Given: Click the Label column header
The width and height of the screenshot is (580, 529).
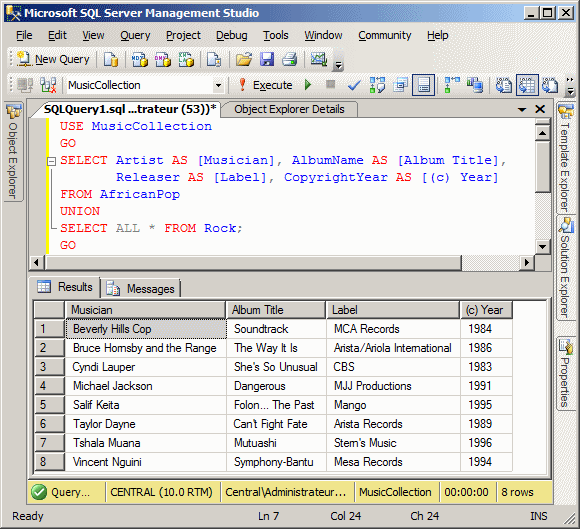Looking at the screenshot, I should pyautogui.click(x=393, y=310).
